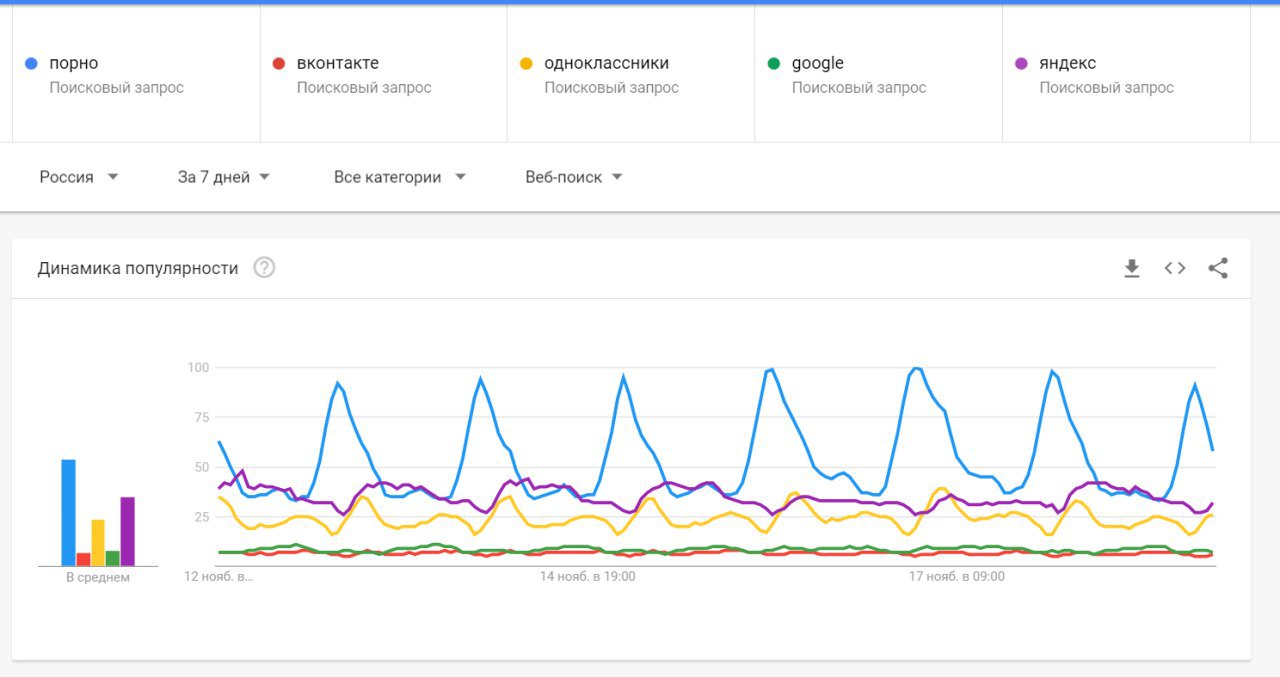Open help tooltip next to Динамика популярности
This screenshot has height=677, width=1280.
tap(264, 268)
